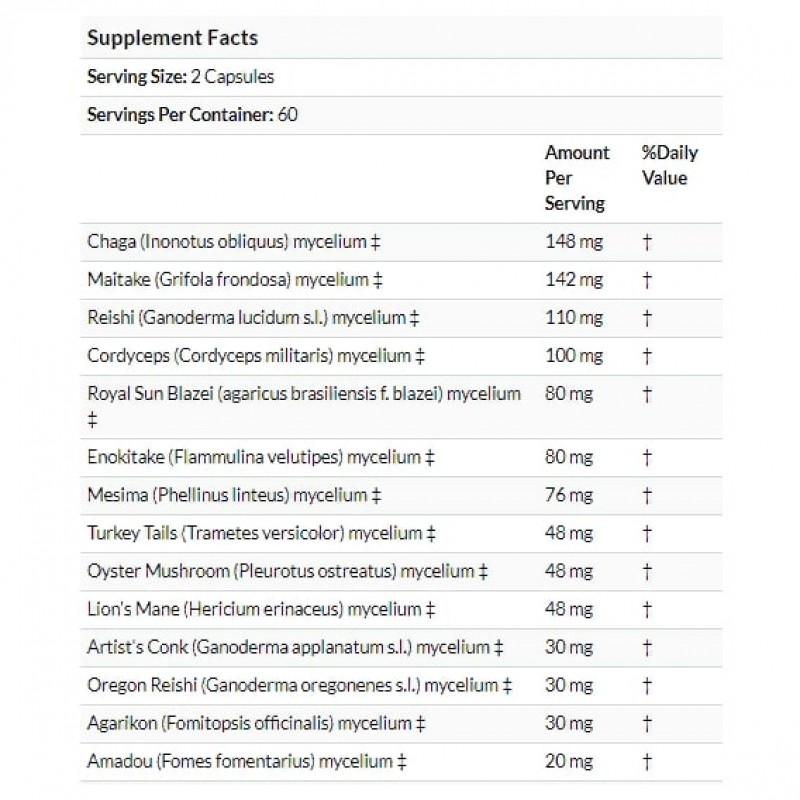Click the Amount Per Serving column header
The width and height of the screenshot is (800, 800).
click(577, 178)
